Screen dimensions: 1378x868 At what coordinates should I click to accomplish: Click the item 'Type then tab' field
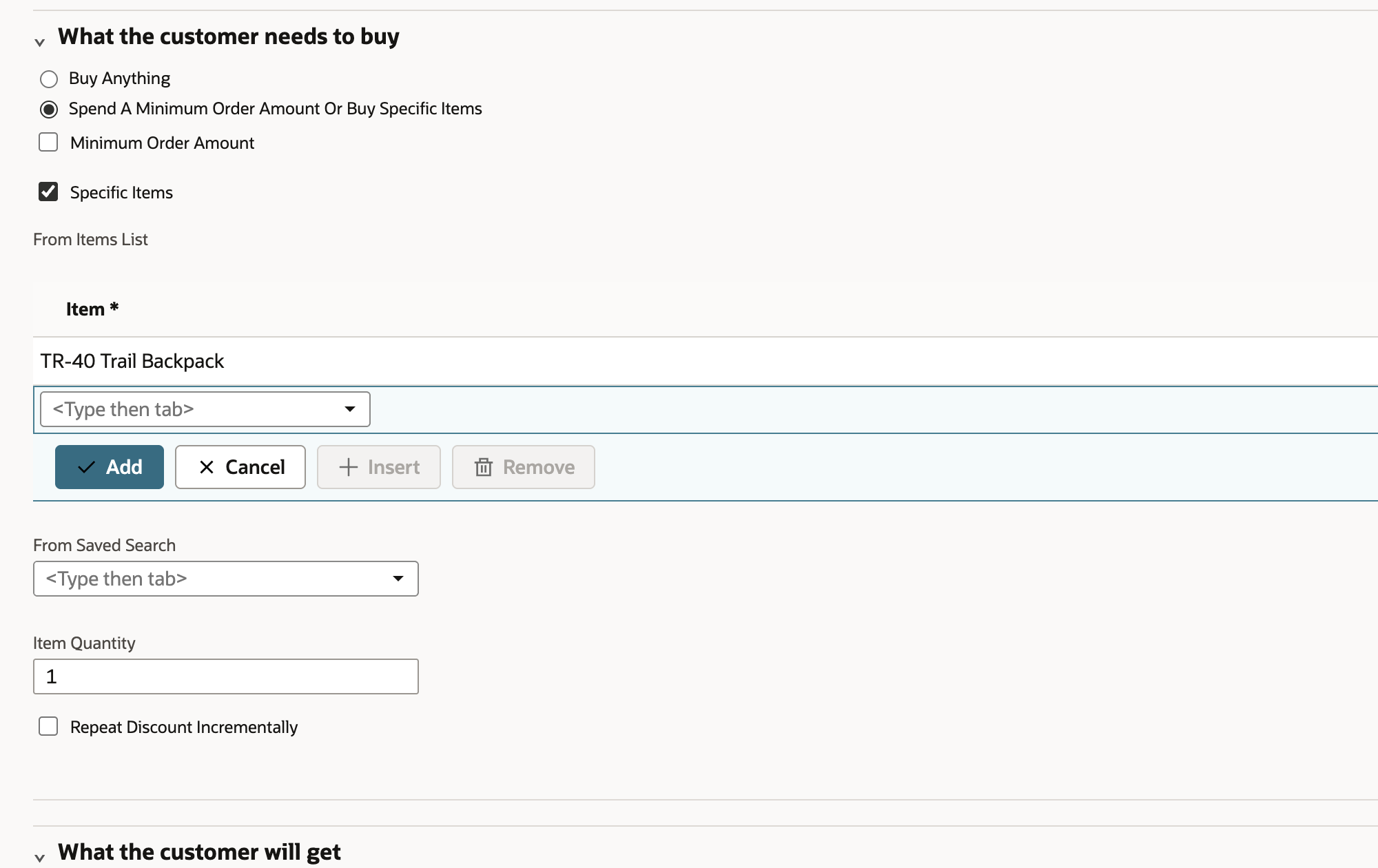(x=205, y=409)
